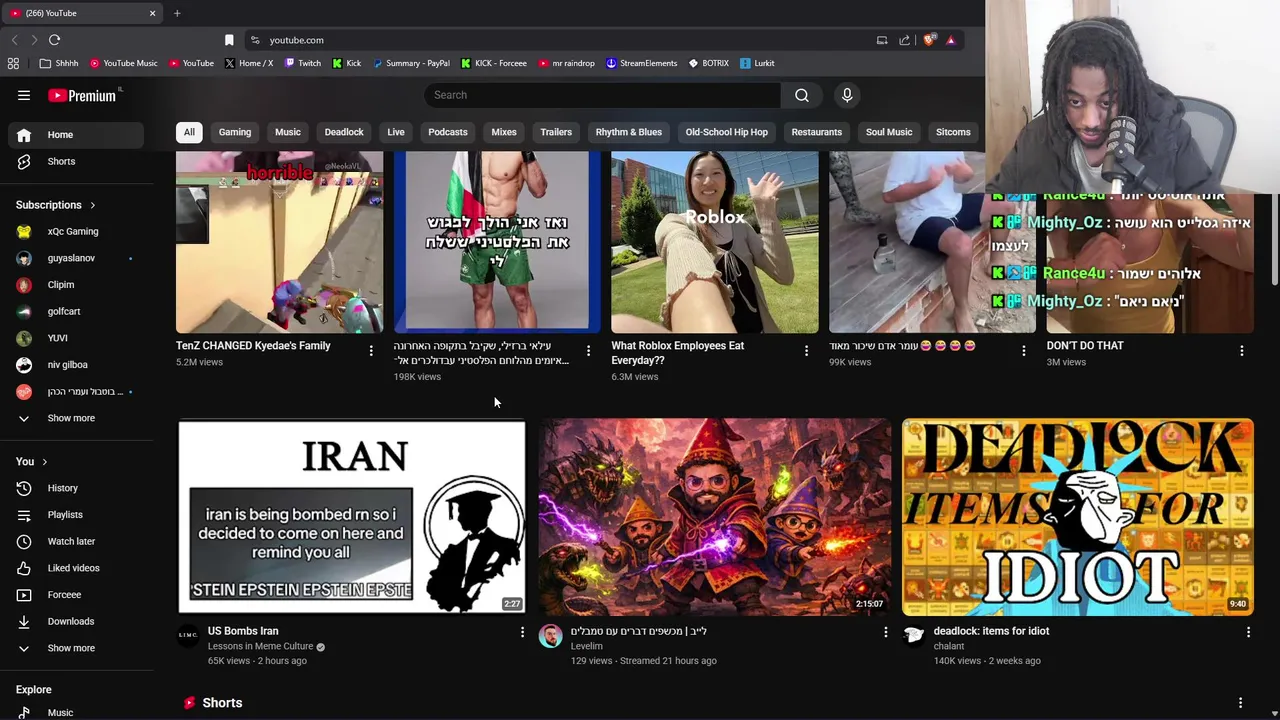Open options for DON'T DO THAT short

[x=1241, y=351]
